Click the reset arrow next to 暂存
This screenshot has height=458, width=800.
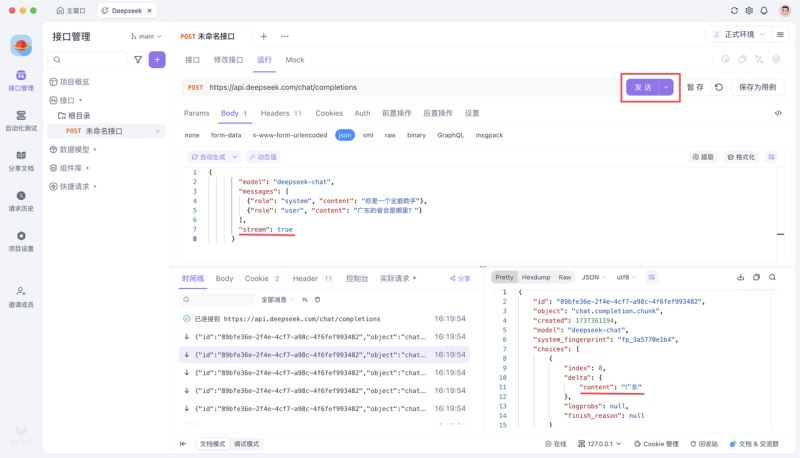click(x=718, y=87)
